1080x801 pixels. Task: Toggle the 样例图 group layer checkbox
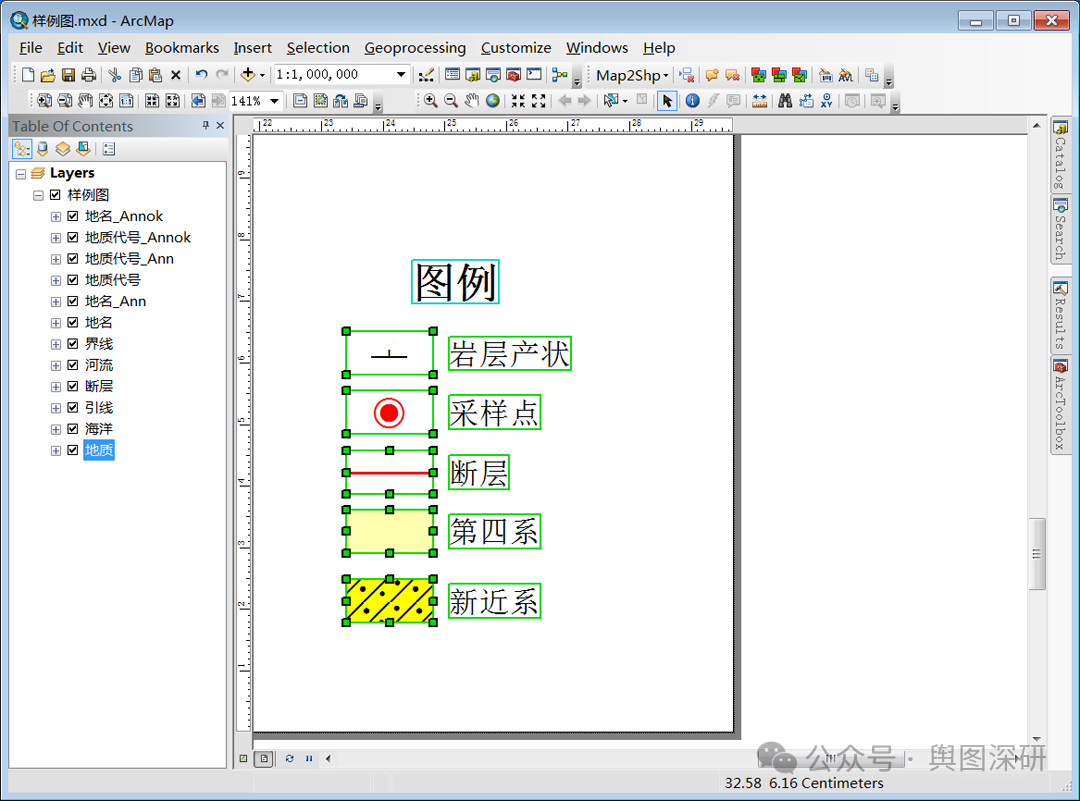point(55,195)
